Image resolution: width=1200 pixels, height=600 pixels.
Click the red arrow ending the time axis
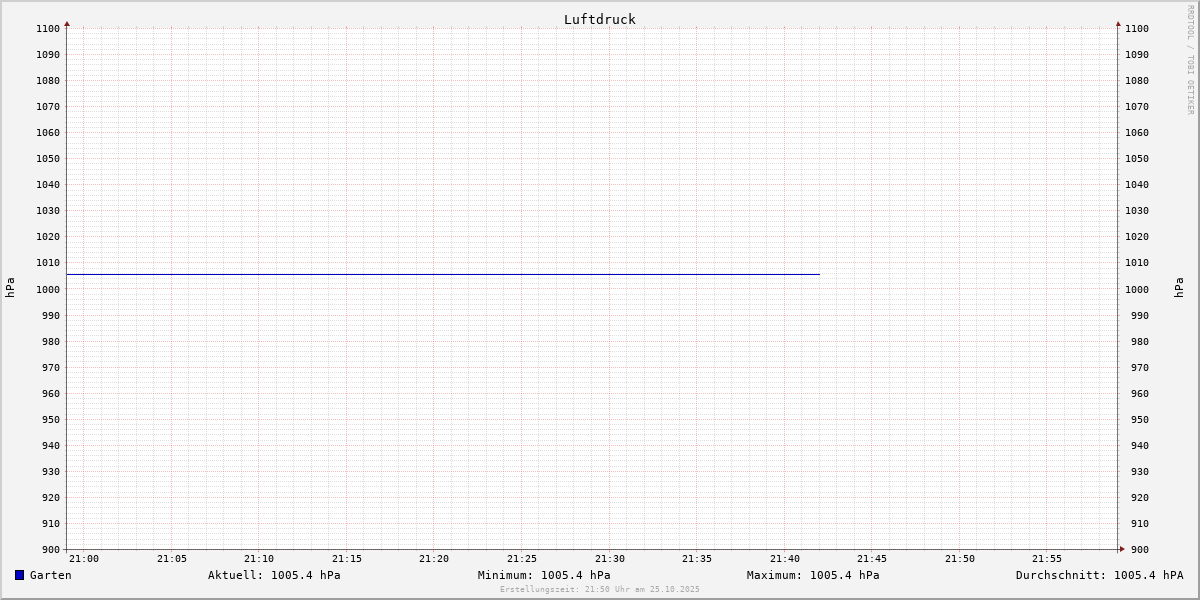[x=1122, y=549]
